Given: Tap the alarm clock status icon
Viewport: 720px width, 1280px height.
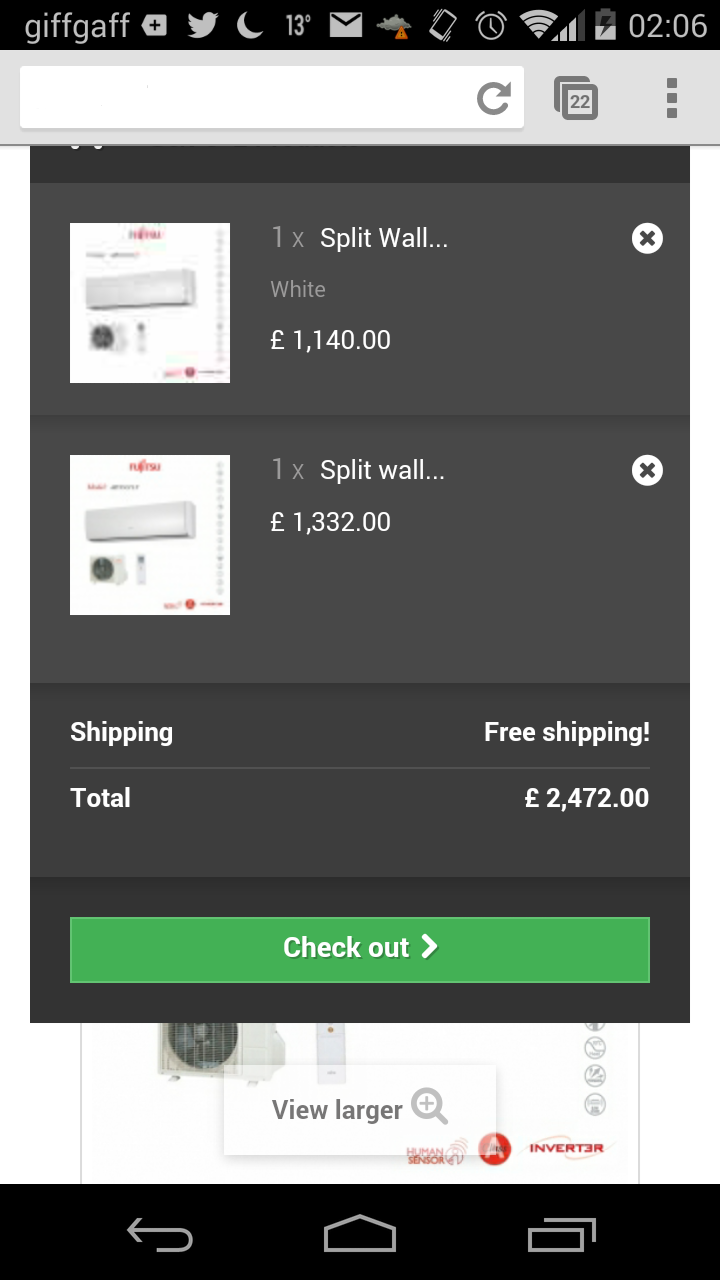Looking at the screenshot, I should click(x=490, y=25).
